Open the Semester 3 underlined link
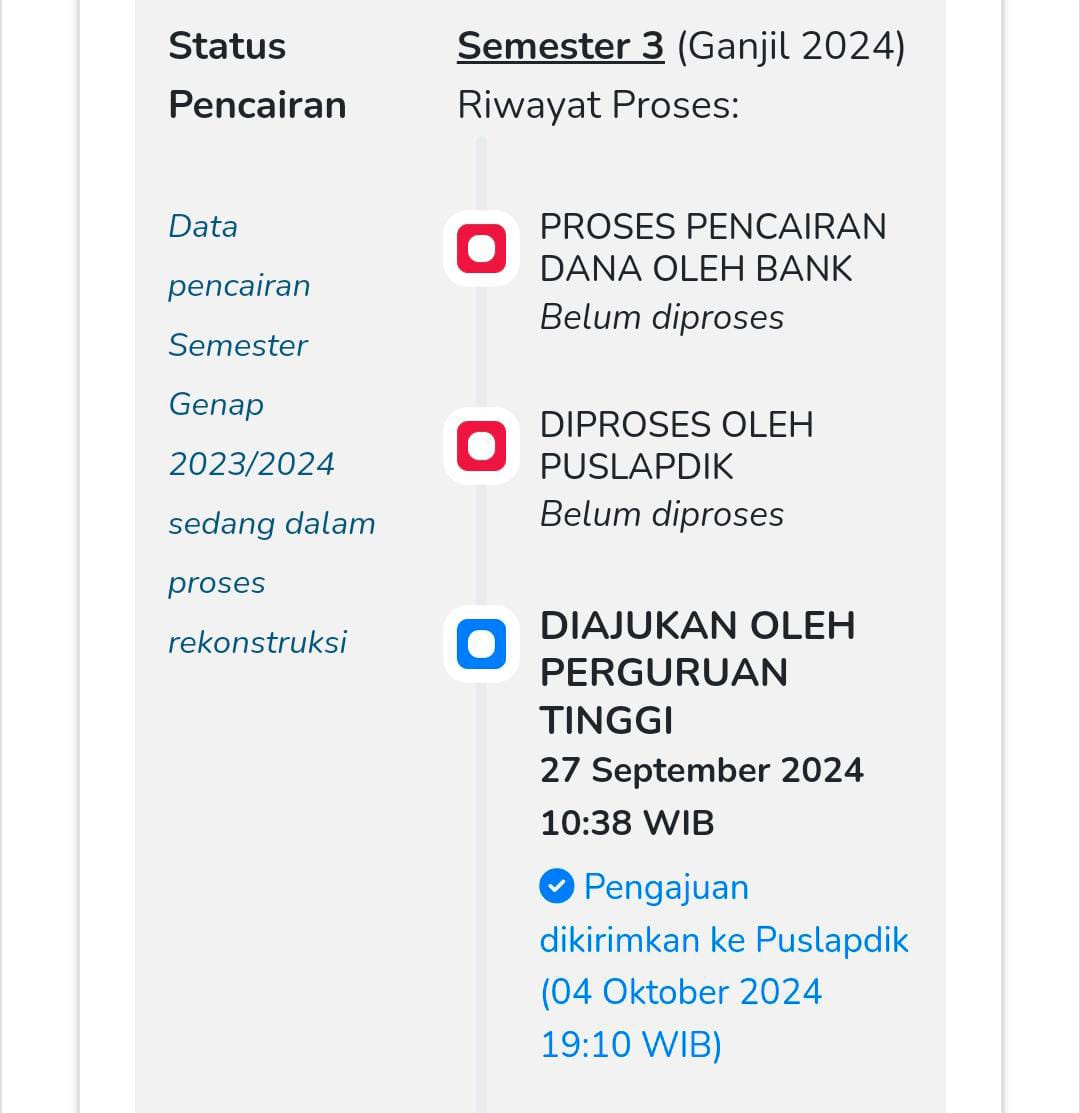1080x1113 pixels. pyautogui.click(x=561, y=46)
